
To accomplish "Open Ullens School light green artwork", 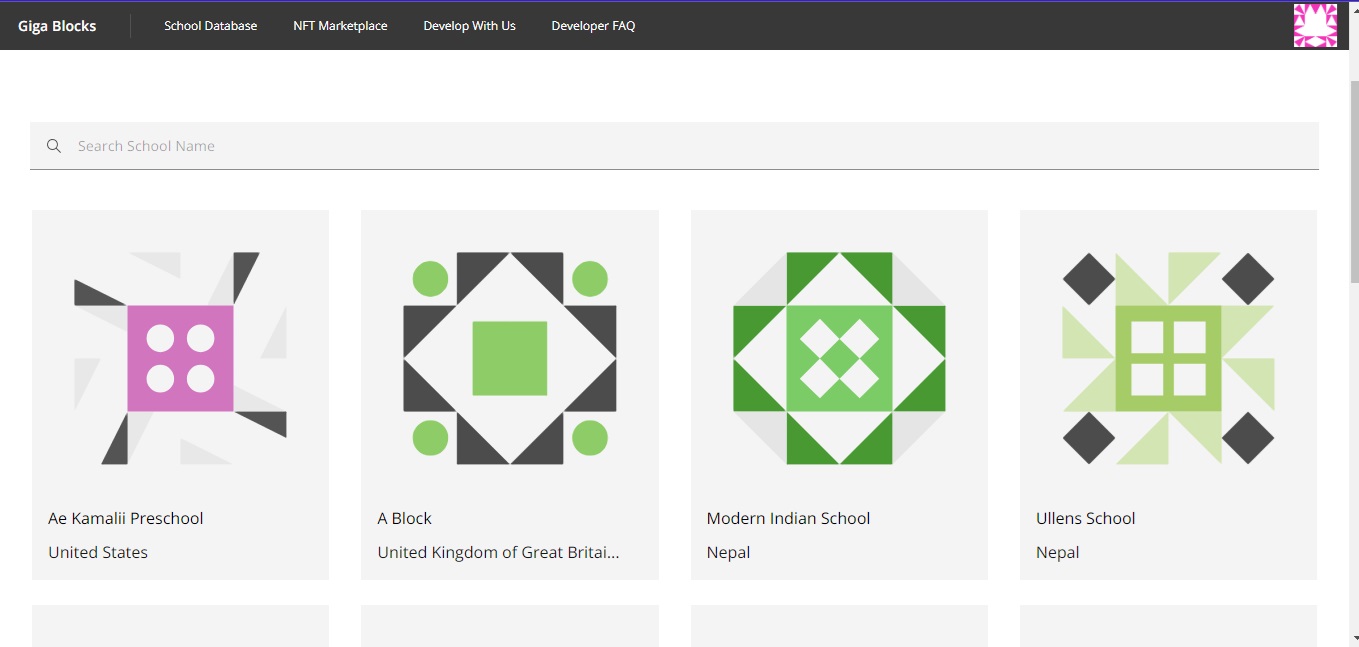I will click(1168, 358).
